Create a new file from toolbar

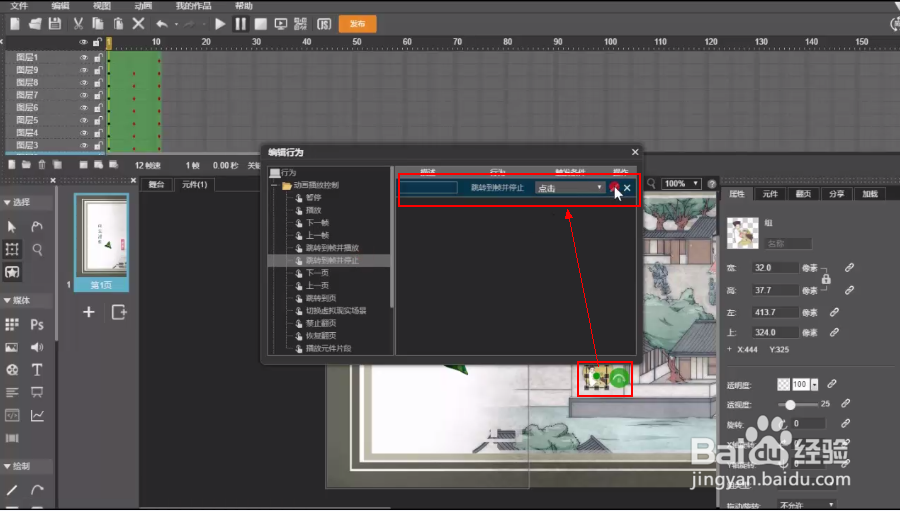[15, 24]
